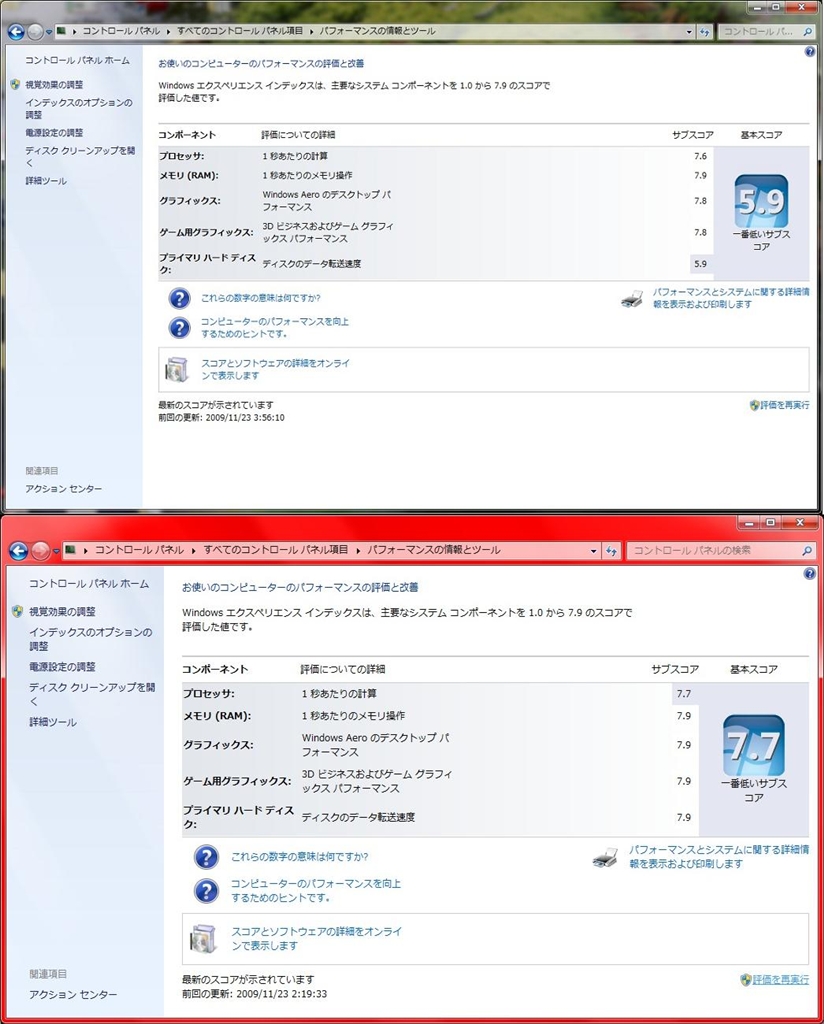Open 電源設定の調整 in upper window
This screenshot has width=824, height=1024.
54,133
